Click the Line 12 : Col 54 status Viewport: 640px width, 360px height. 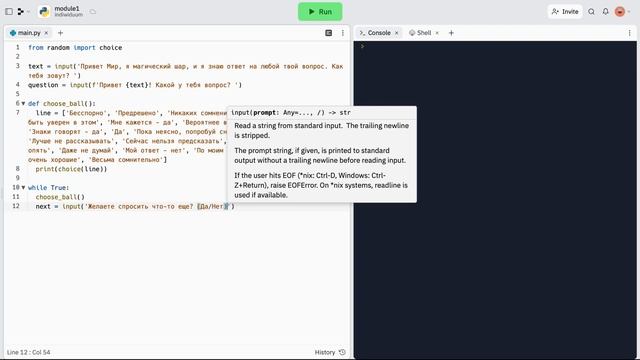[29, 352]
